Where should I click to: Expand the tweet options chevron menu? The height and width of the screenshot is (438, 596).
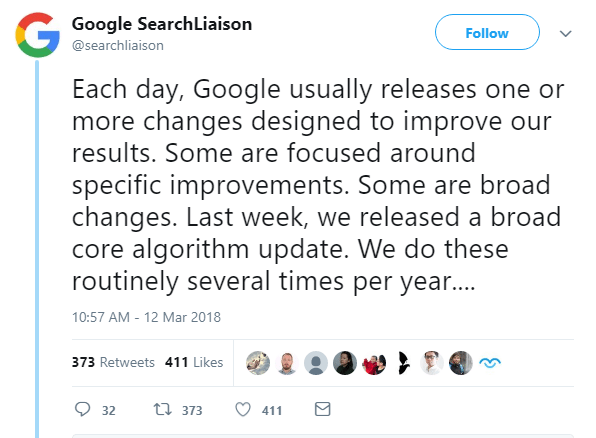tap(566, 33)
